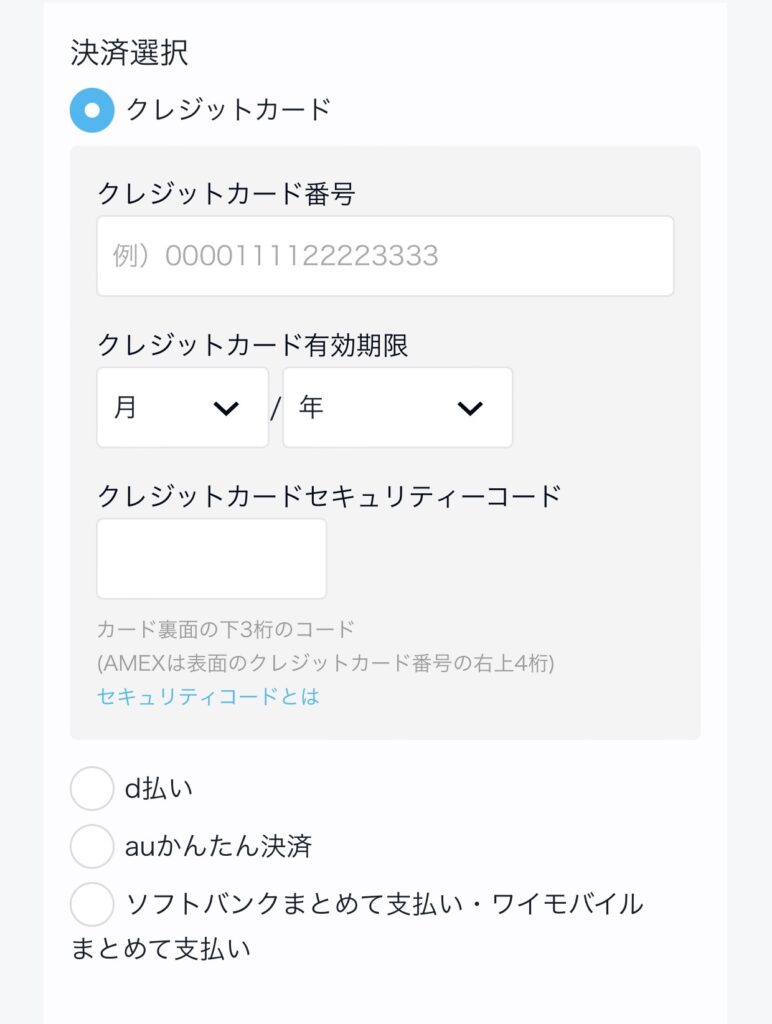
Task: Click the クレジットカード label text
Action: pyautogui.click(x=229, y=110)
